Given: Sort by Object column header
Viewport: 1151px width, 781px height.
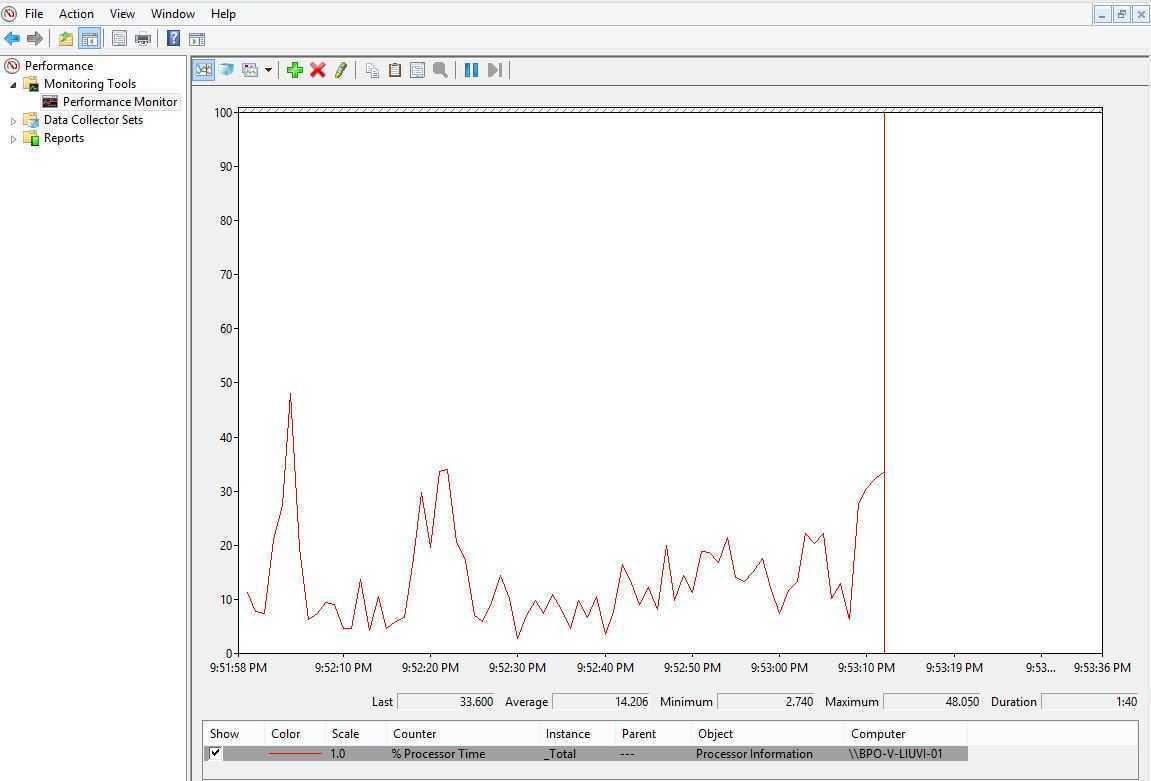Looking at the screenshot, I should [769, 733].
